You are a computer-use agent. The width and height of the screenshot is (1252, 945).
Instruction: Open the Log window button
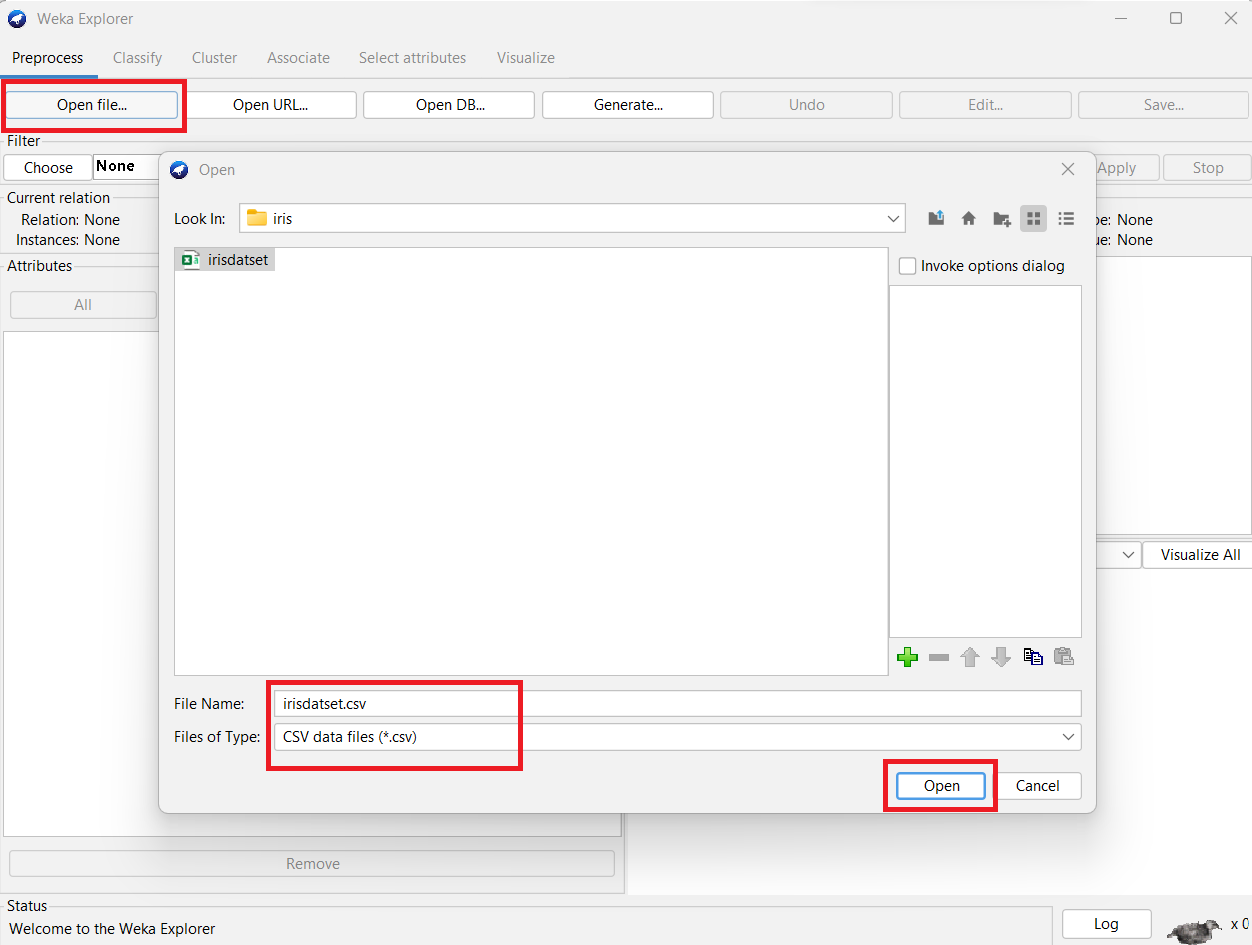1106,924
